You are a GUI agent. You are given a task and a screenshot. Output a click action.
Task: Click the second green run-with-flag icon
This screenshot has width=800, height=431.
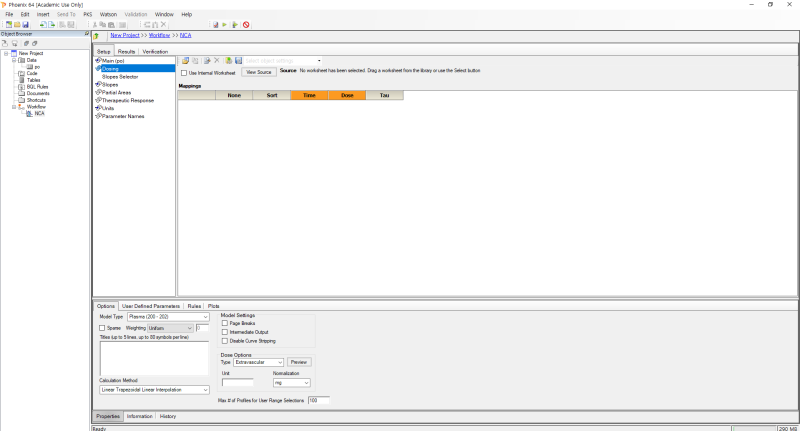235,24
